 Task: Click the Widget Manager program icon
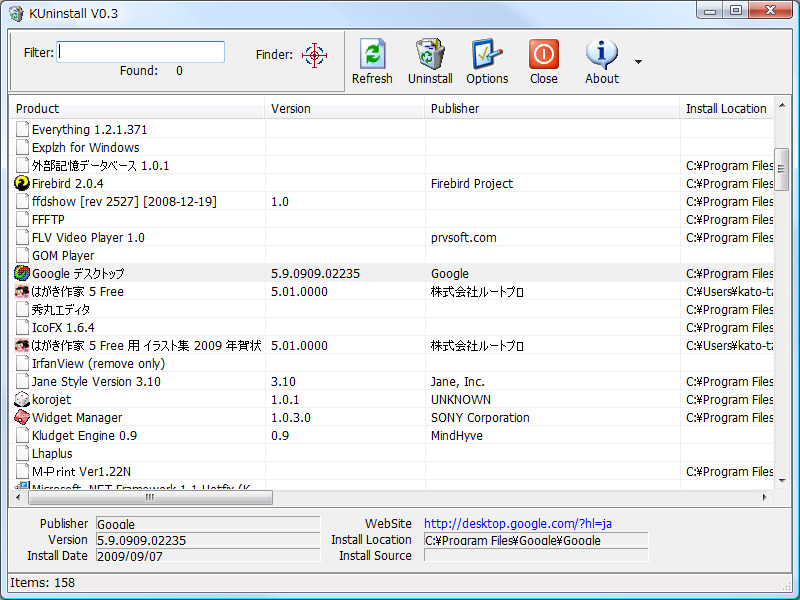(21, 417)
